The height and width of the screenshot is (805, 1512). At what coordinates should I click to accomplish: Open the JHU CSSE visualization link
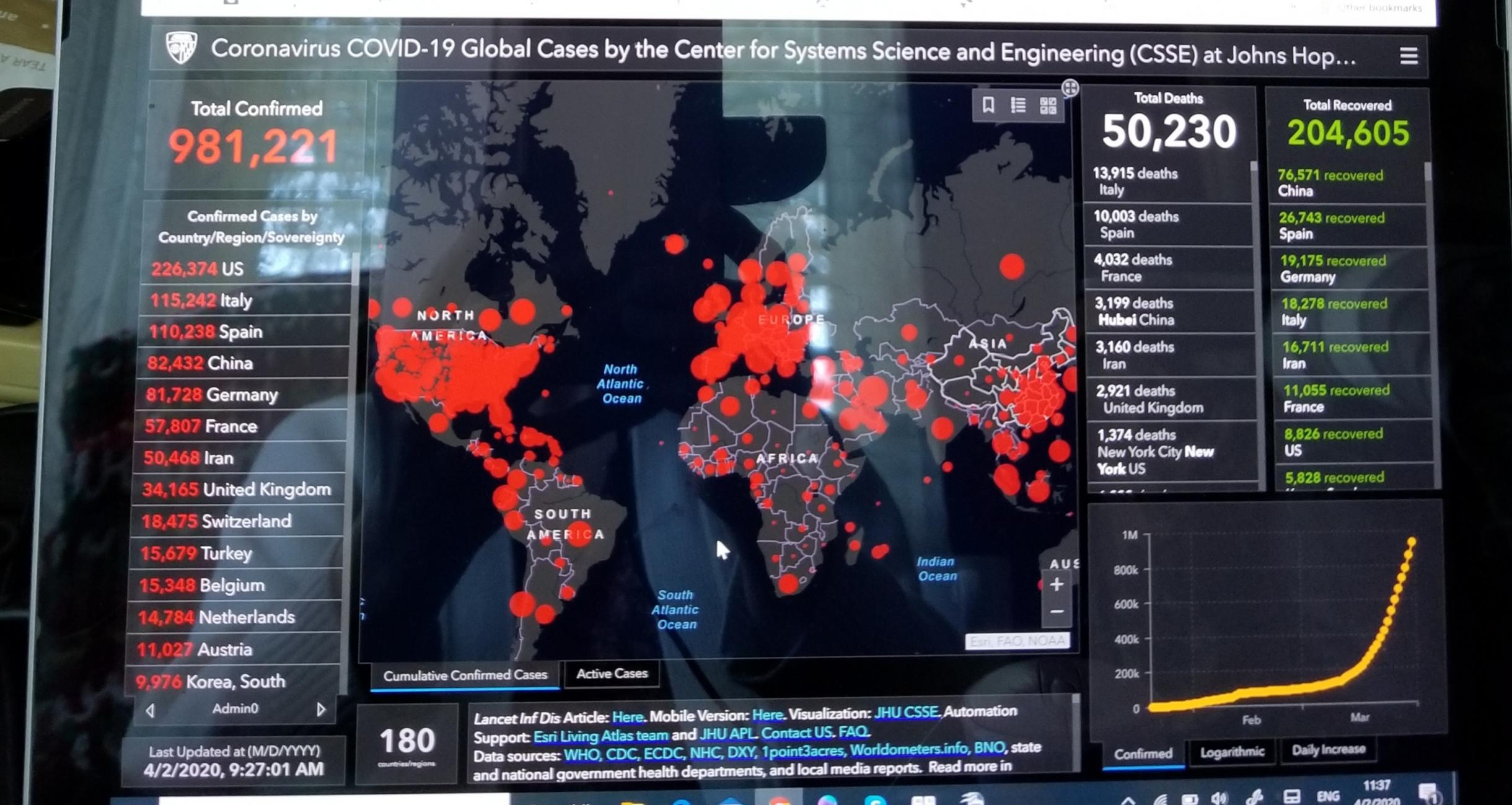[907, 713]
